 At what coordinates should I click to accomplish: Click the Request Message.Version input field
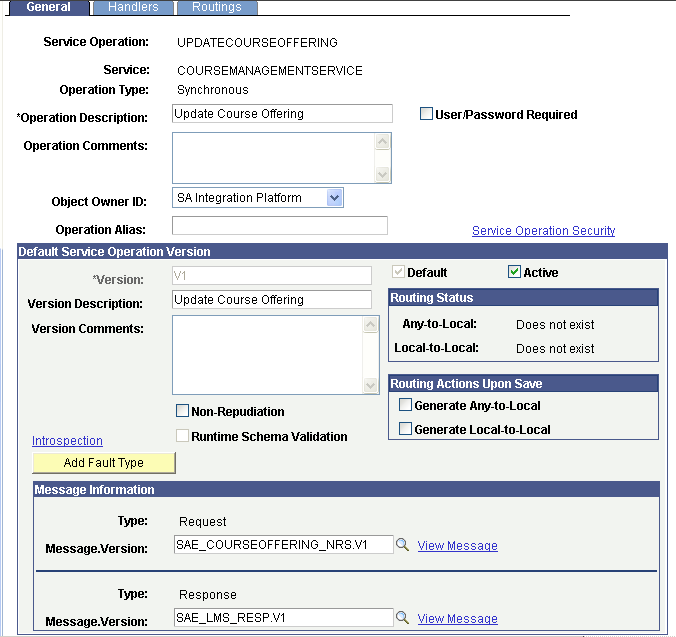[284, 545]
